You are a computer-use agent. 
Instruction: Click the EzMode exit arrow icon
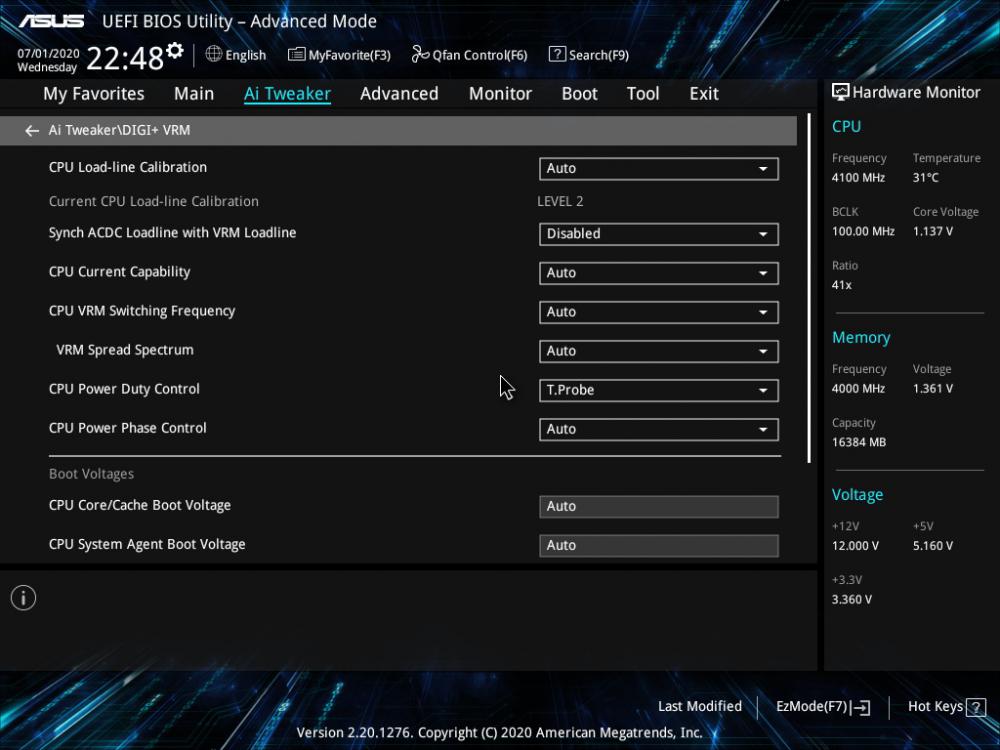(860, 707)
